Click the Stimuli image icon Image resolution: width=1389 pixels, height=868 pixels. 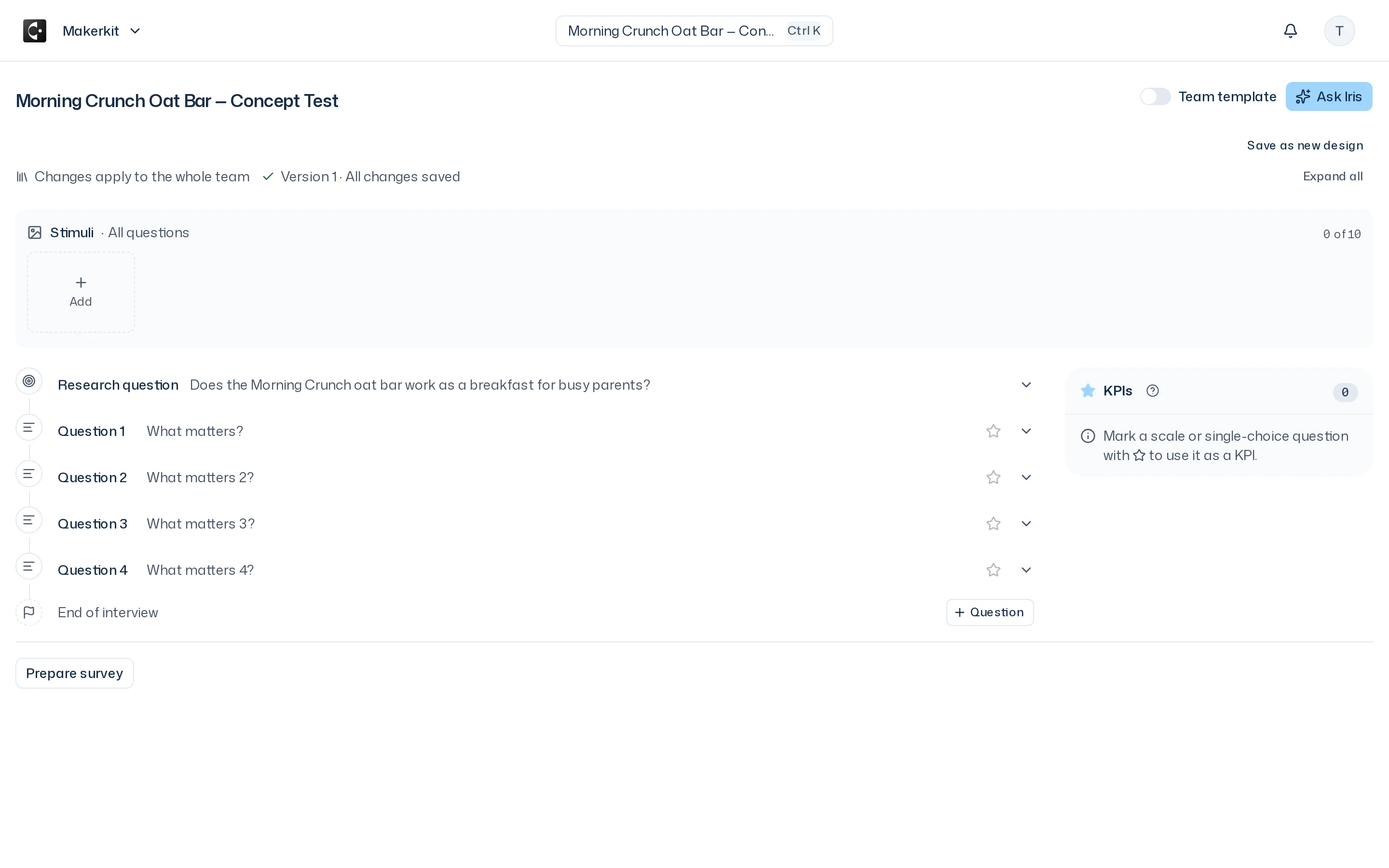coord(35,232)
